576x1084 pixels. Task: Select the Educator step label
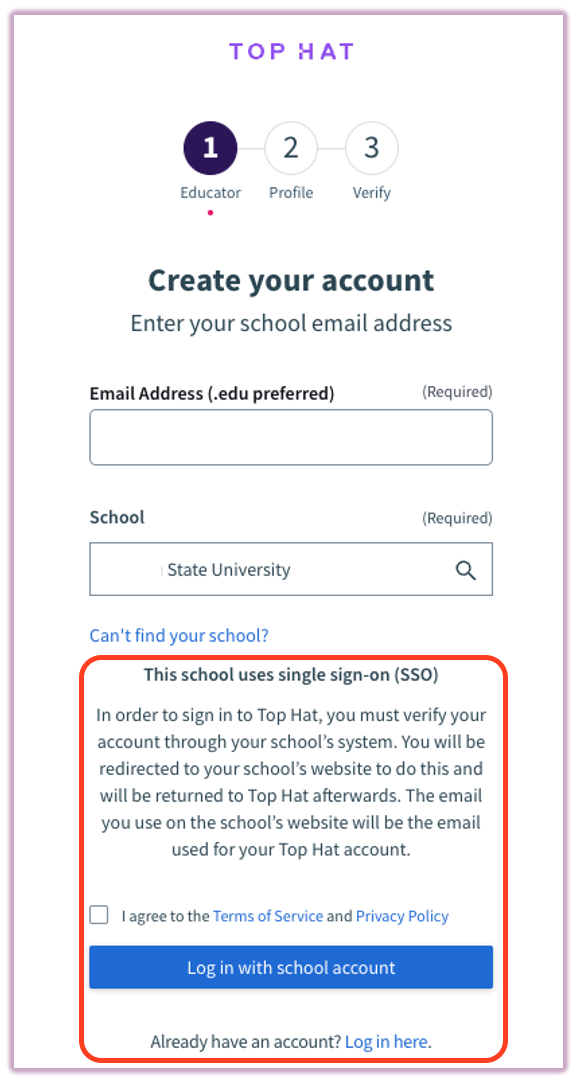210,192
